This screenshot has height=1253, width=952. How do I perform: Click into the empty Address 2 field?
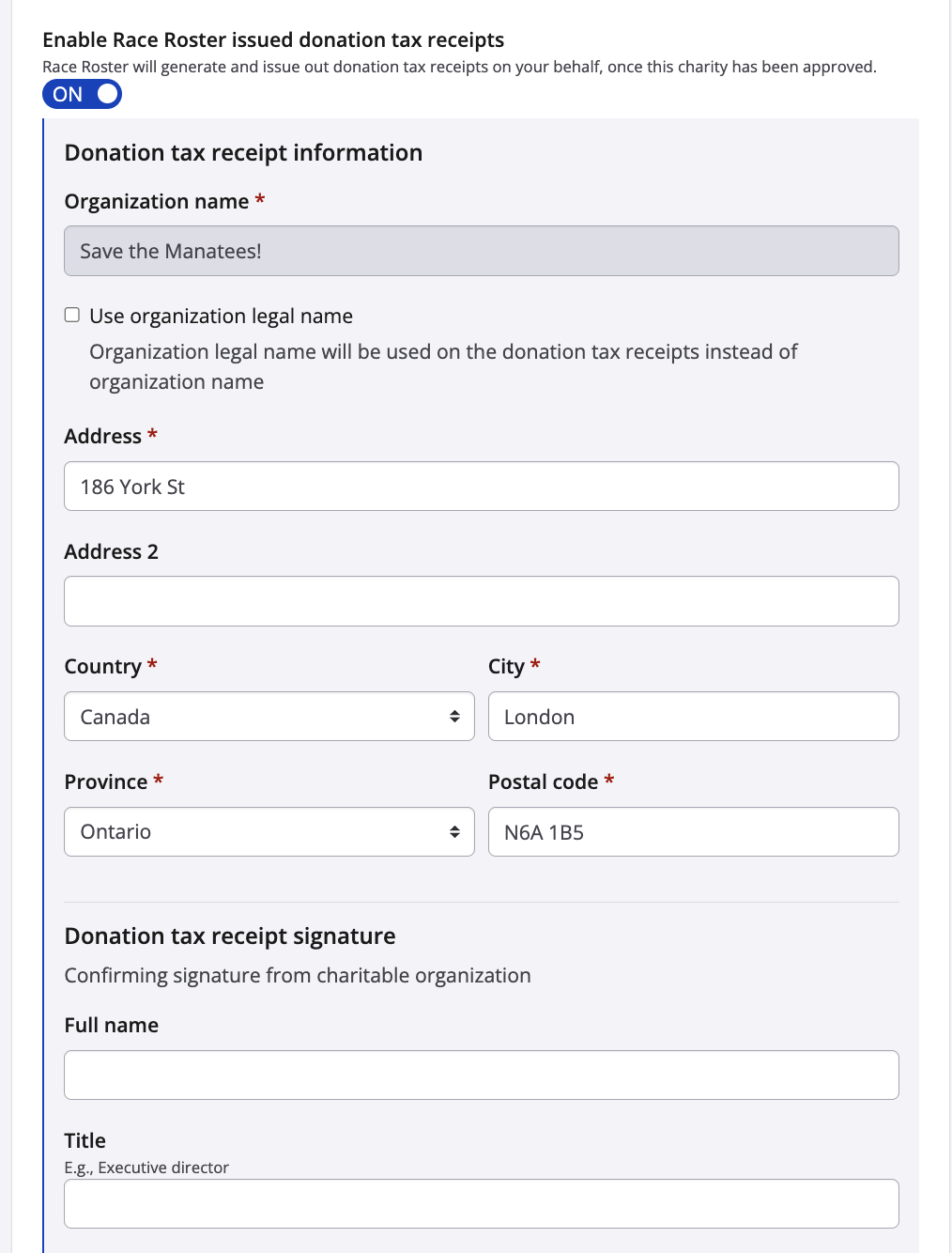tap(481, 601)
